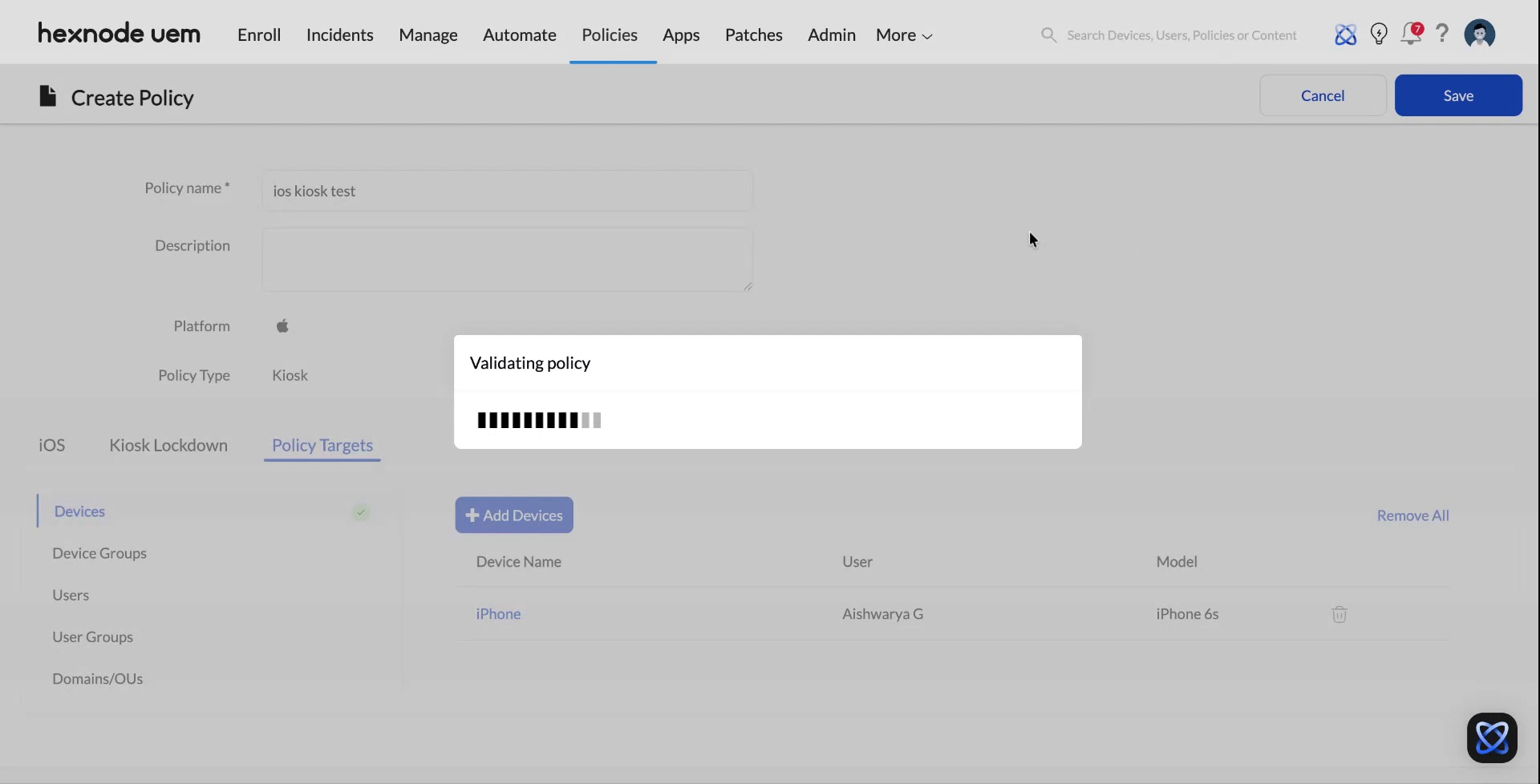Click the Hexnode knot icon near search

pyautogui.click(x=1346, y=34)
